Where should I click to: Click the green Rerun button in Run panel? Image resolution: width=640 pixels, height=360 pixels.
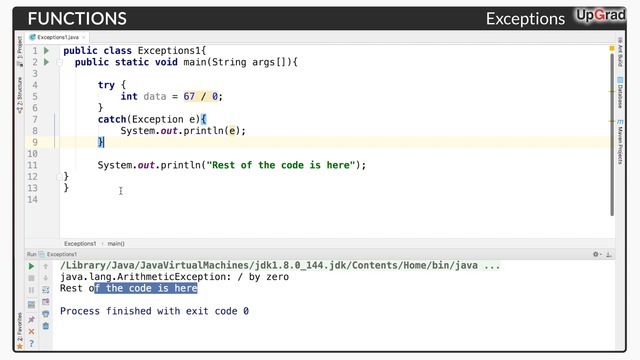[31, 266]
